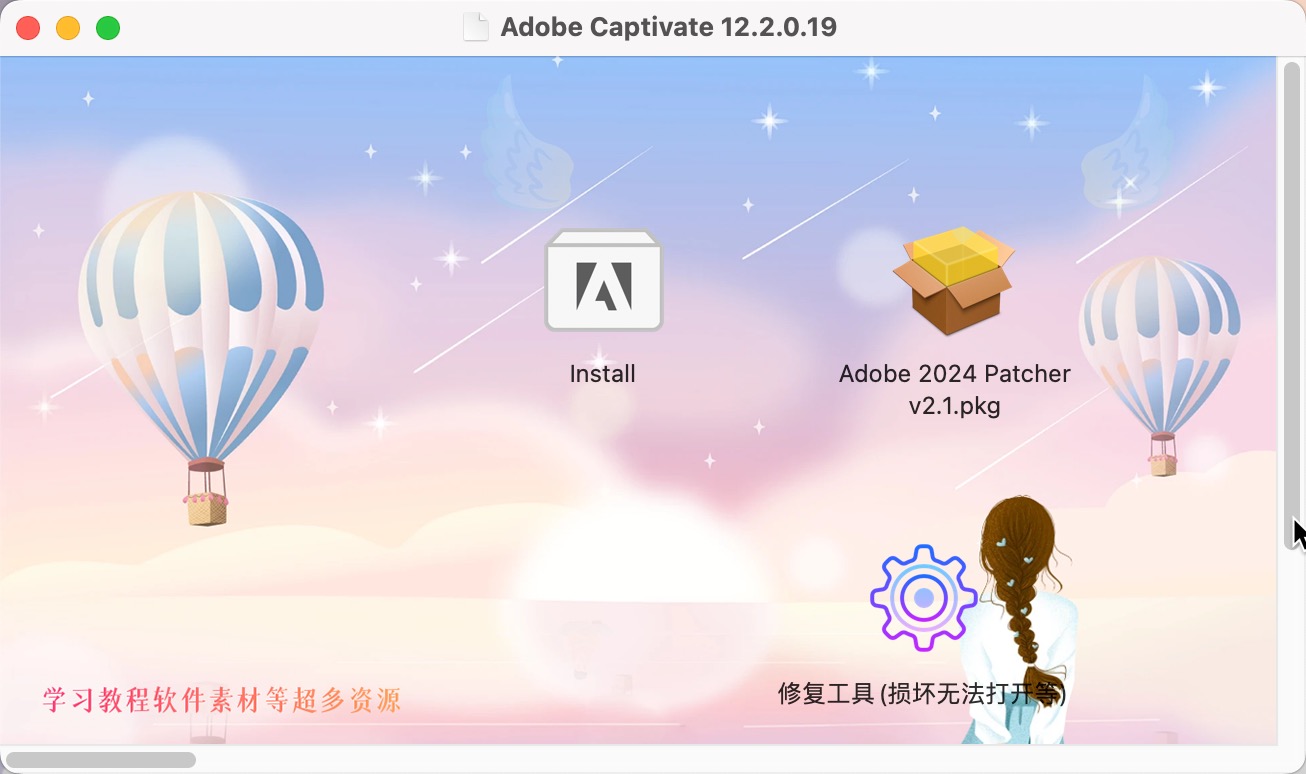
Task: Click the vertical scrollbar thumb
Action: pyautogui.click(x=1291, y=305)
